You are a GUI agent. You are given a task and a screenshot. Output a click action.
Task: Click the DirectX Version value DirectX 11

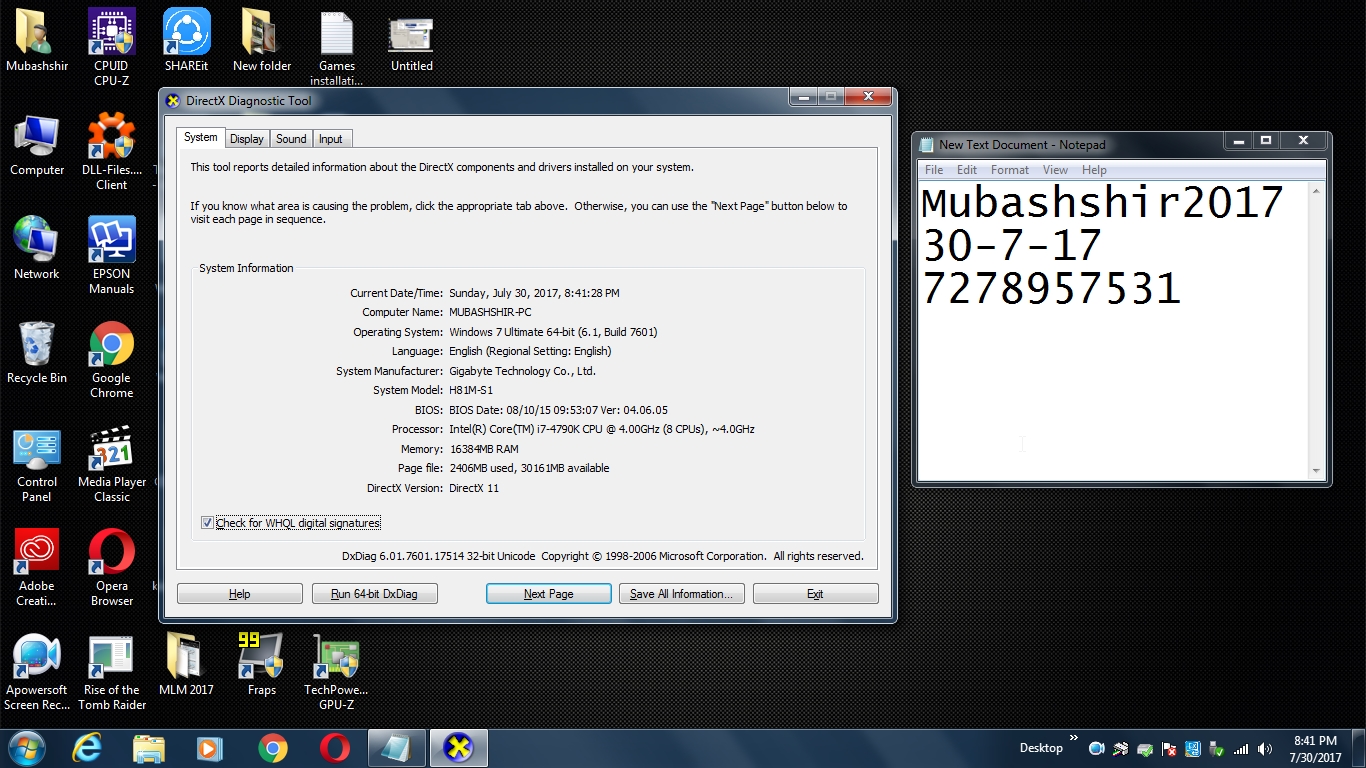click(x=474, y=488)
